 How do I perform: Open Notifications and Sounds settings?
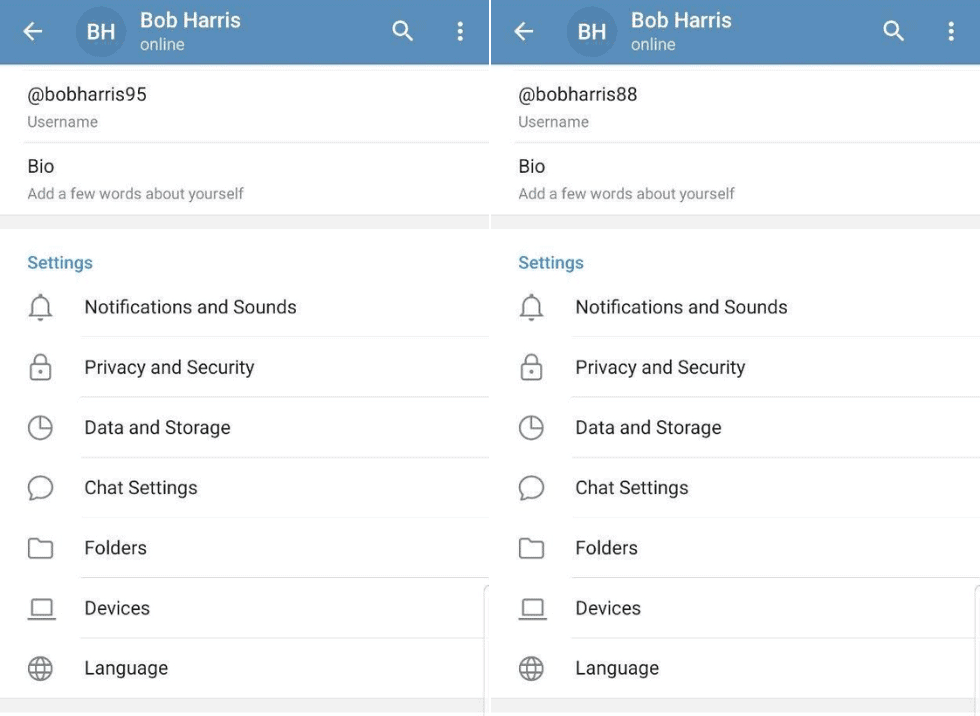tap(190, 307)
